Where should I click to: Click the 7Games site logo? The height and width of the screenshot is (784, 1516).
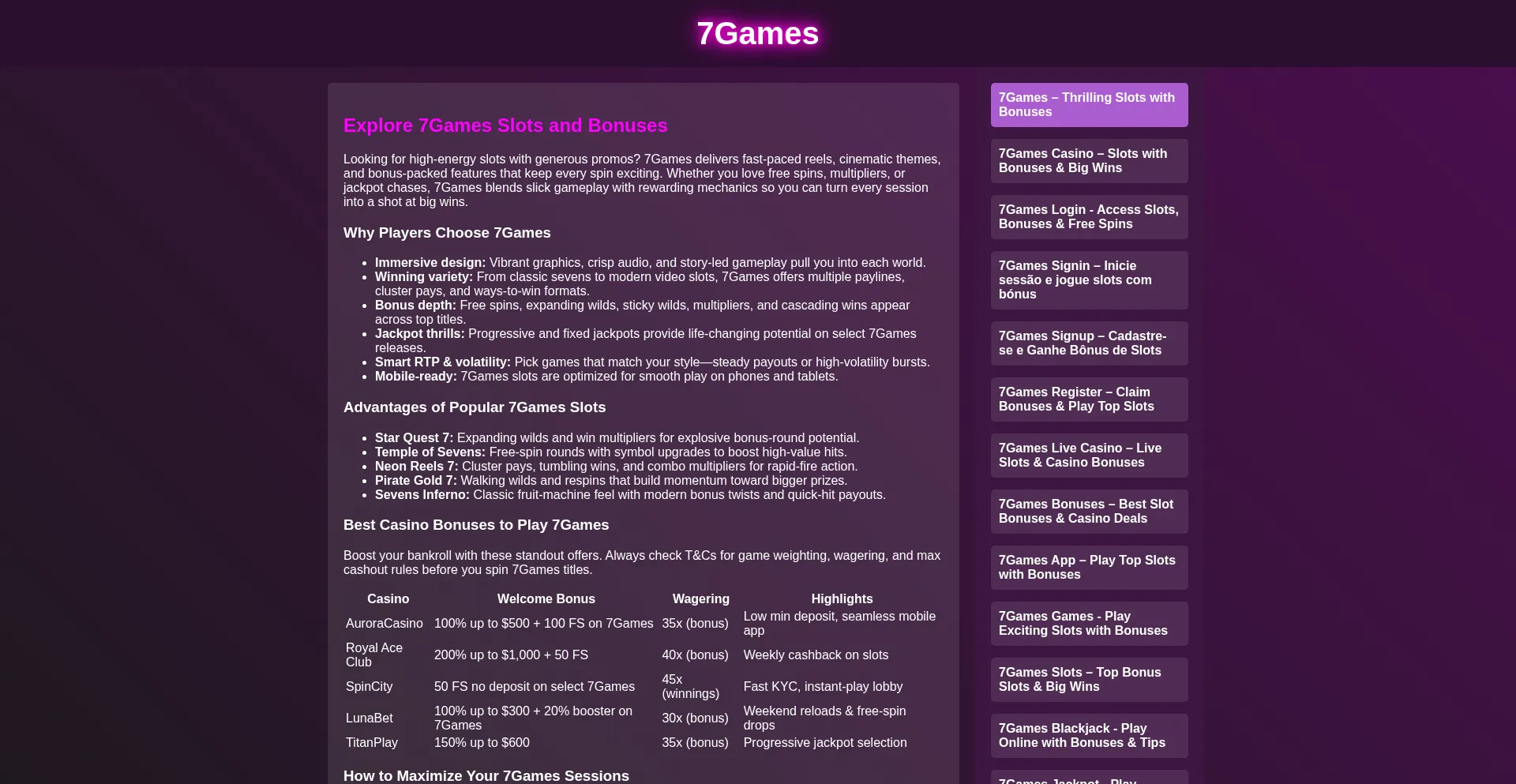pyautogui.click(x=757, y=33)
